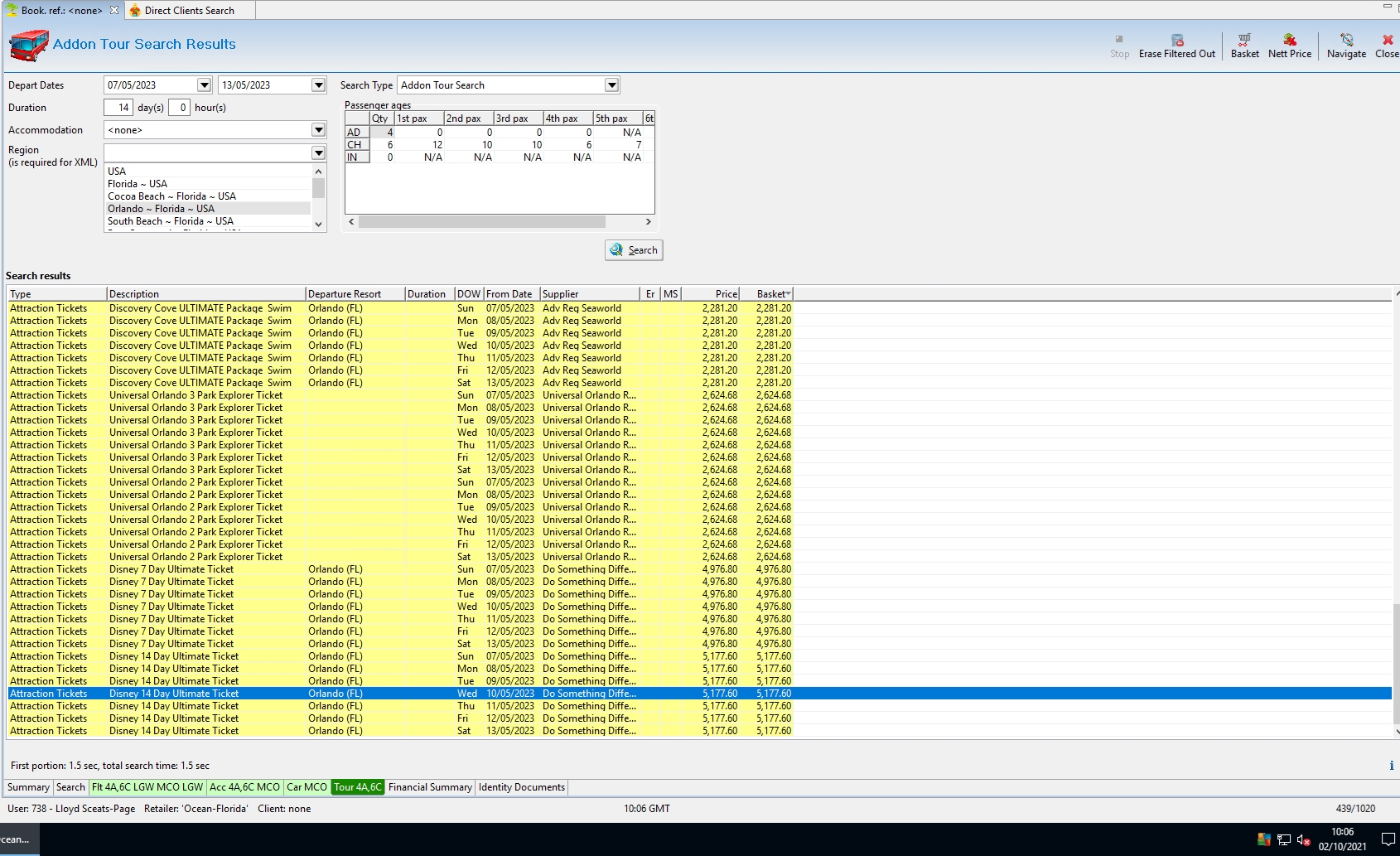Expand the Accommodation dropdown

tap(318, 130)
